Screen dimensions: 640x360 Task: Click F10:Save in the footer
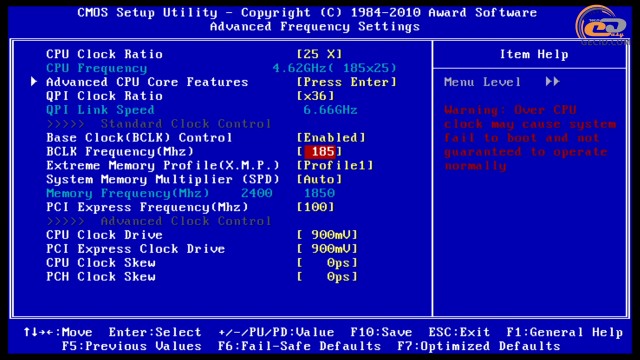coord(381,332)
